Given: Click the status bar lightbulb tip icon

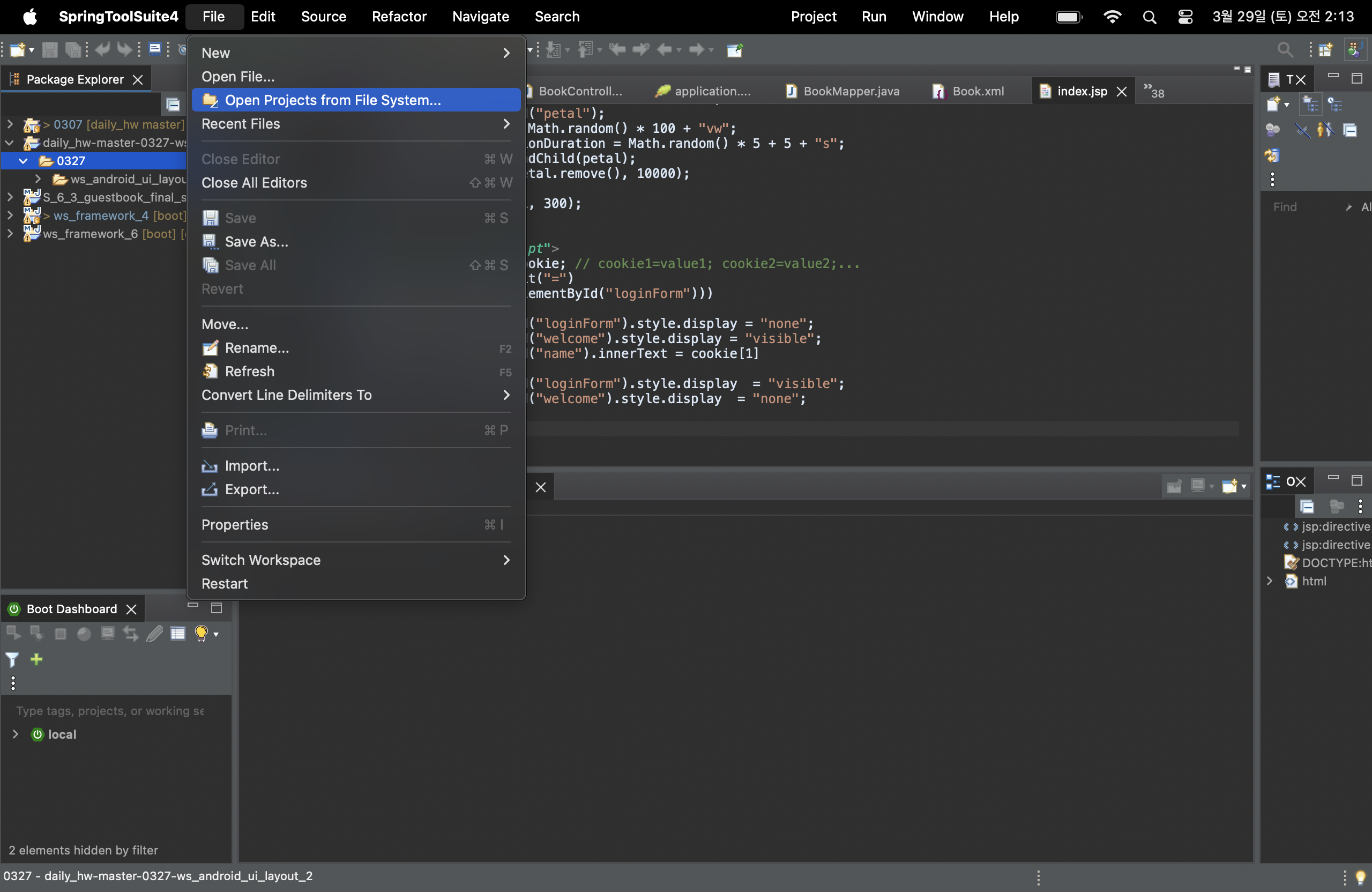Looking at the screenshot, I should click(x=1360, y=877).
